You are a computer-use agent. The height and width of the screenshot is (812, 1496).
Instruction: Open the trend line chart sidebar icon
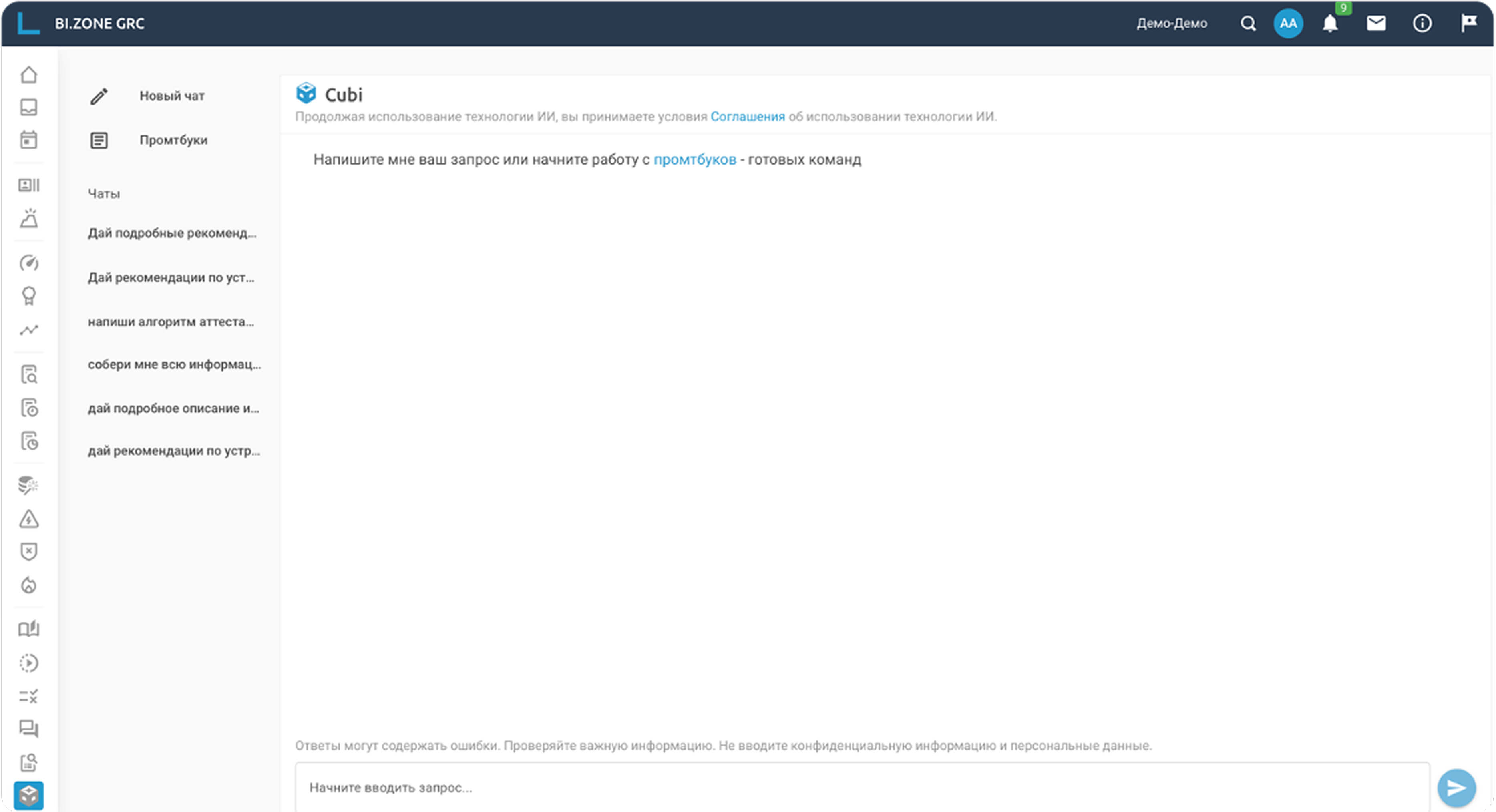(x=28, y=330)
